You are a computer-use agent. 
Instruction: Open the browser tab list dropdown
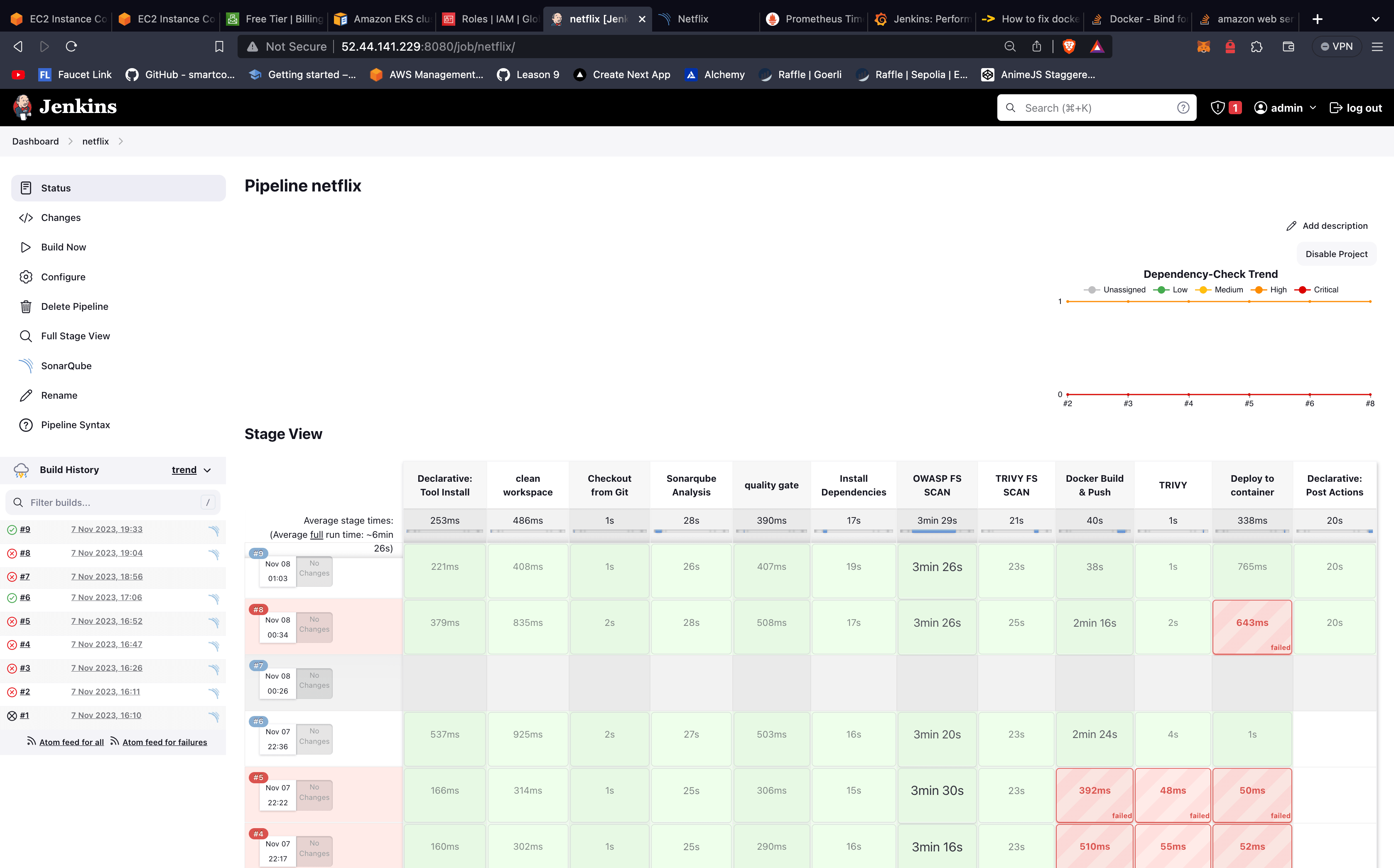[1375, 19]
